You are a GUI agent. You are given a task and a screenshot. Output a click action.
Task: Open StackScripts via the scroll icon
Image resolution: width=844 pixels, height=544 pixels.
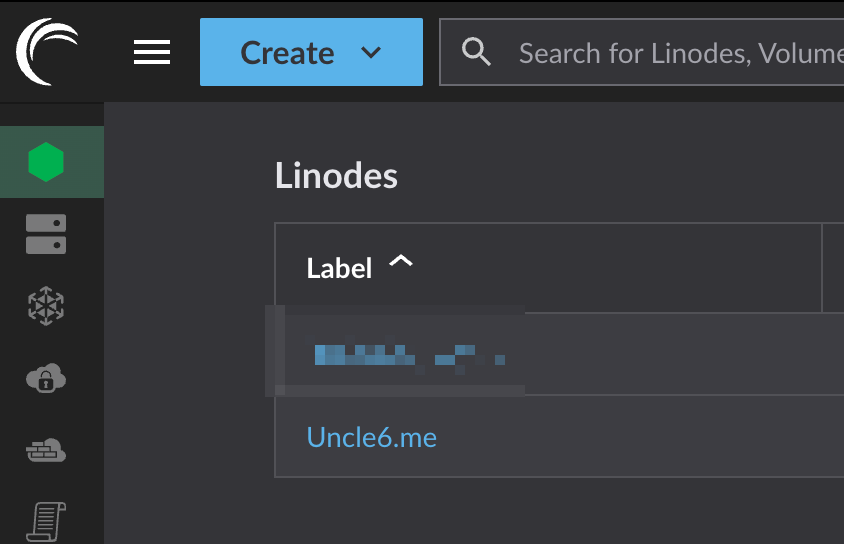(x=46, y=522)
